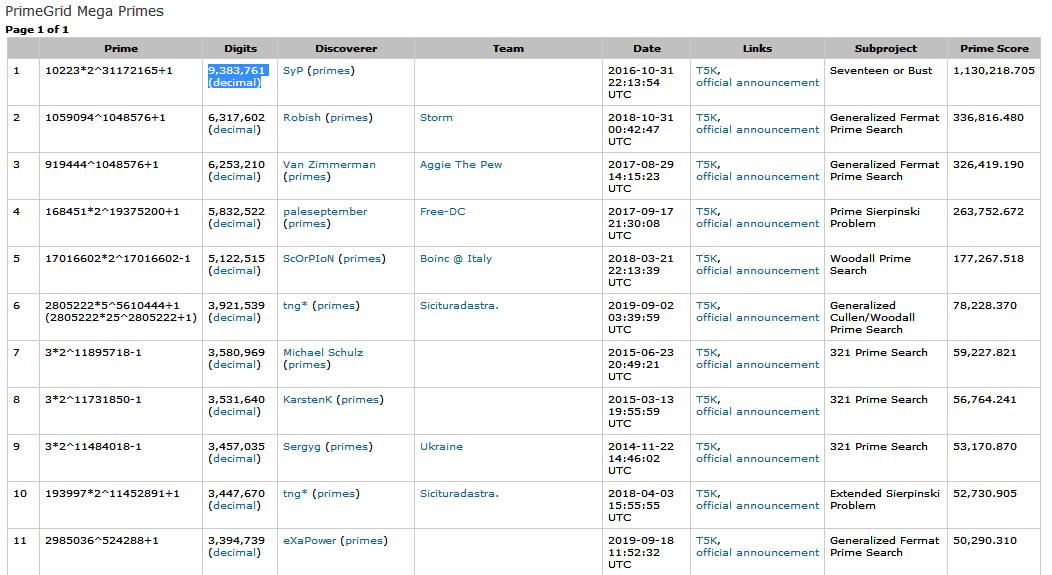Click the Van Zimmerman discoverer link
Viewport: 1052px width, 575px height.
[329, 165]
